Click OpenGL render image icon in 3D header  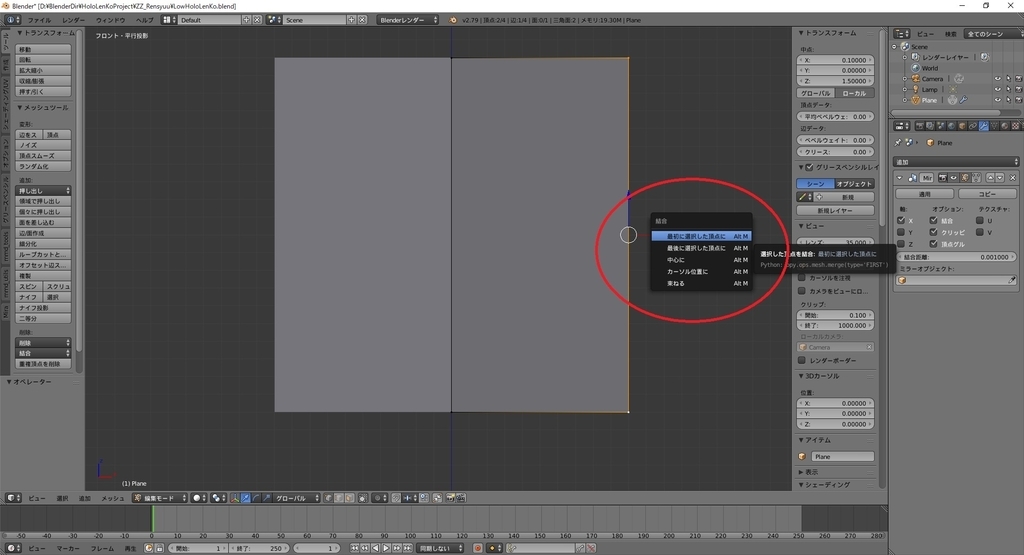click(449, 498)
